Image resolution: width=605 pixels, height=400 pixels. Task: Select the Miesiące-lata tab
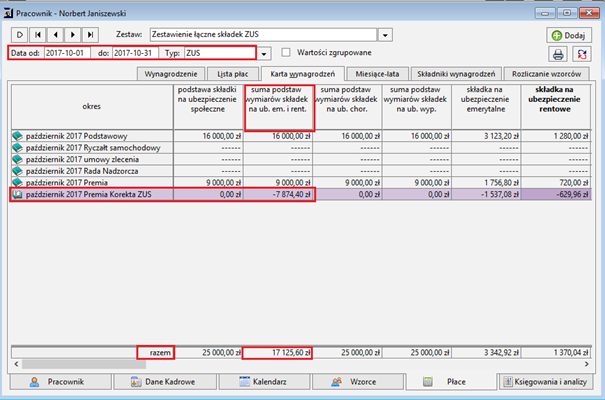click(377, 74)
